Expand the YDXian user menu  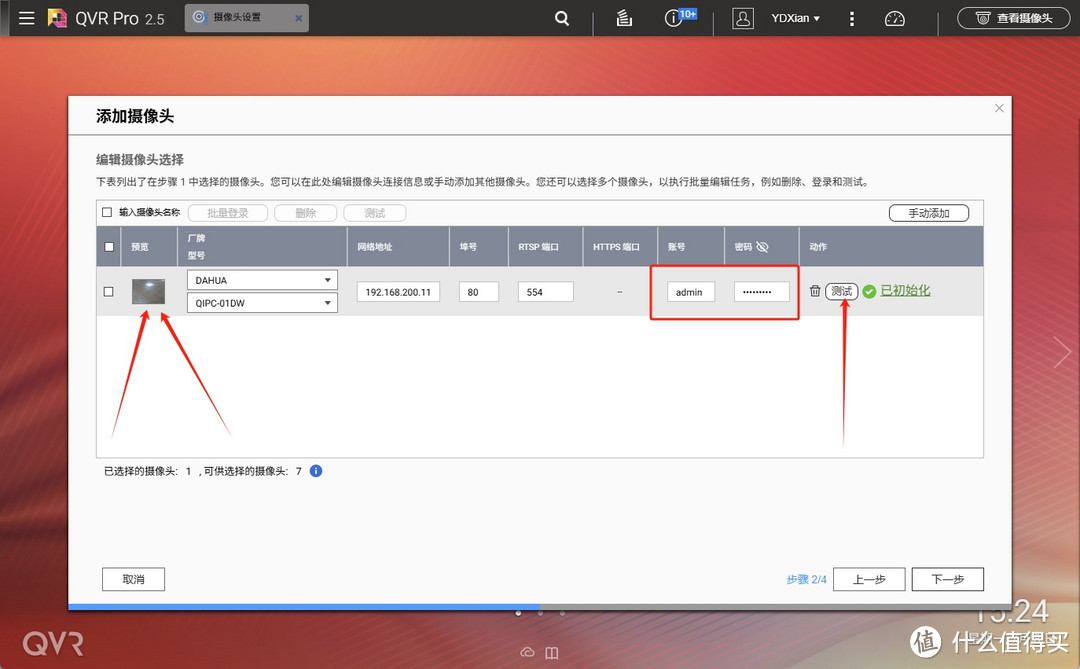pyautogui.click(x=795, y=17)
